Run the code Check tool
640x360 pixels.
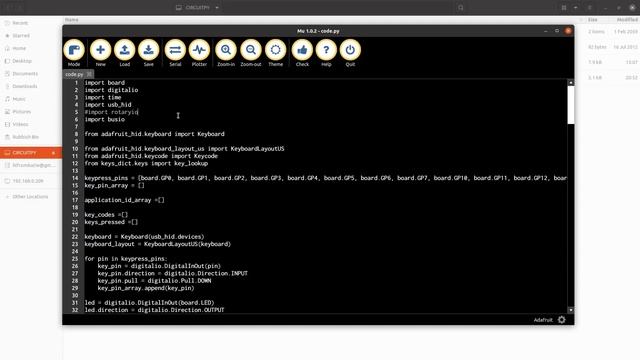pyautogui.click(x=302, y=53)
